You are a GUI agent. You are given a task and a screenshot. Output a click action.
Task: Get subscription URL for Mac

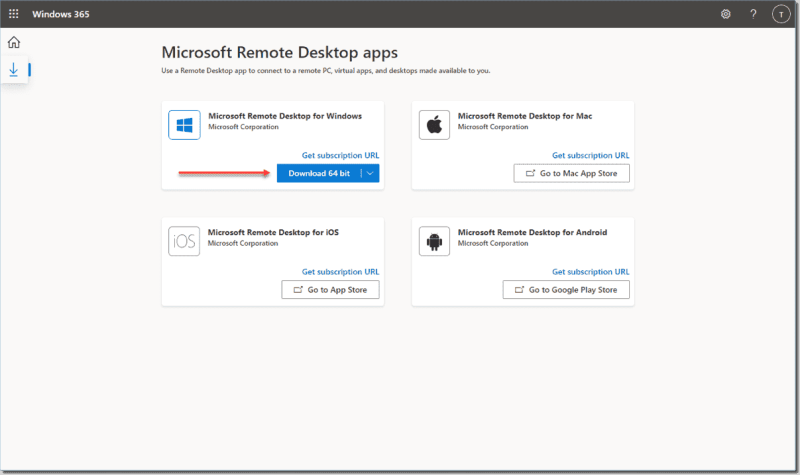click(590, 156)
